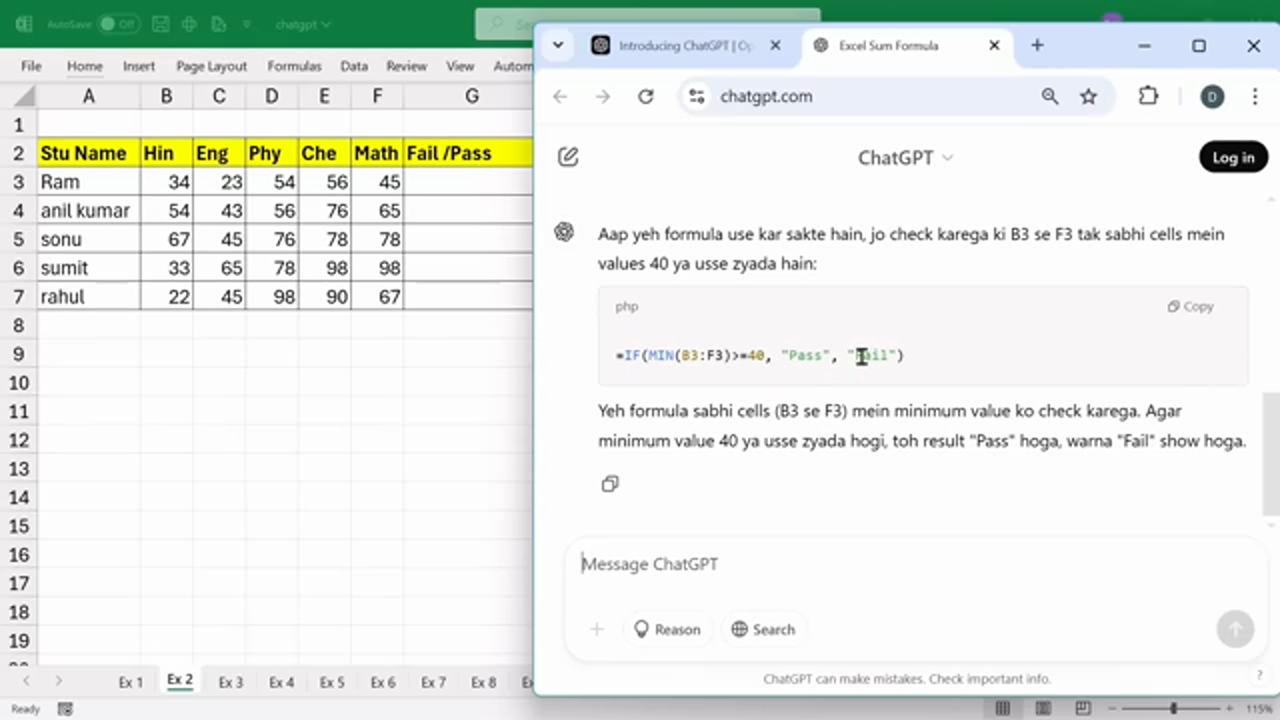
Task: Switch to the Ex 3 sheet tab
Action: (231, 682)
